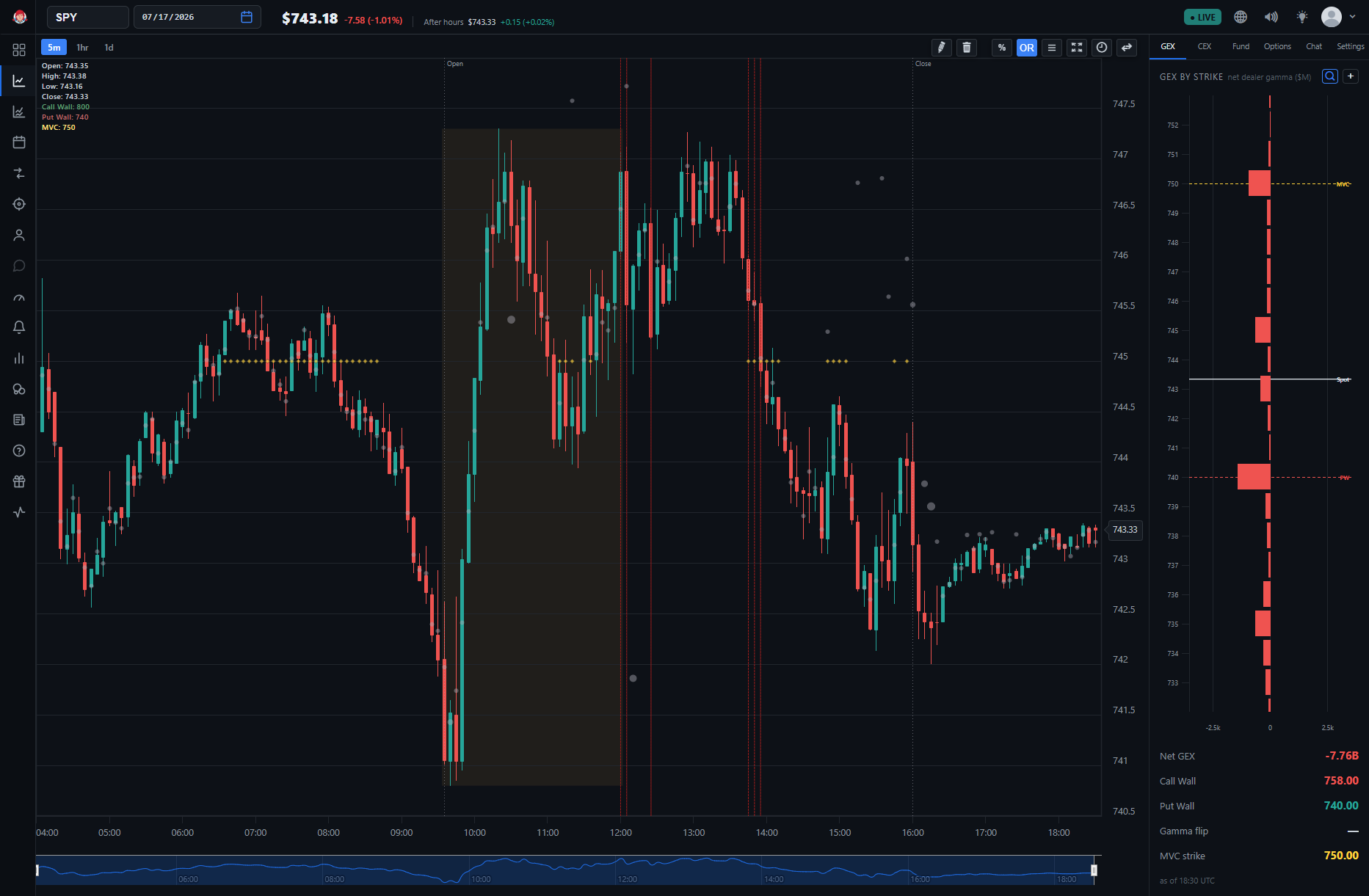Select the 1d timeframe
Viewport: 1369px width, 896px height.
pos(109,48)
